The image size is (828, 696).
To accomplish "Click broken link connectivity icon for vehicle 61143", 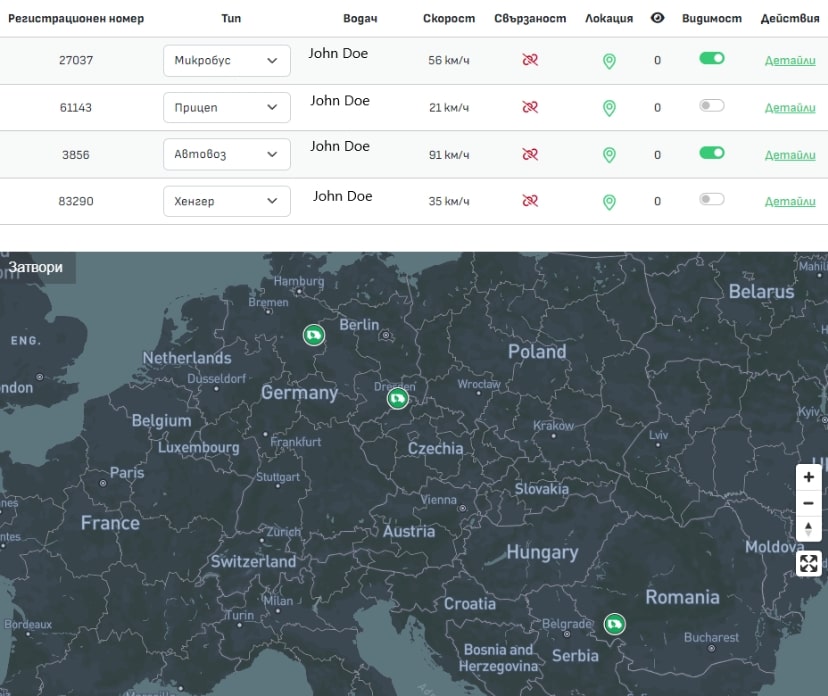I will coord(530,108).
